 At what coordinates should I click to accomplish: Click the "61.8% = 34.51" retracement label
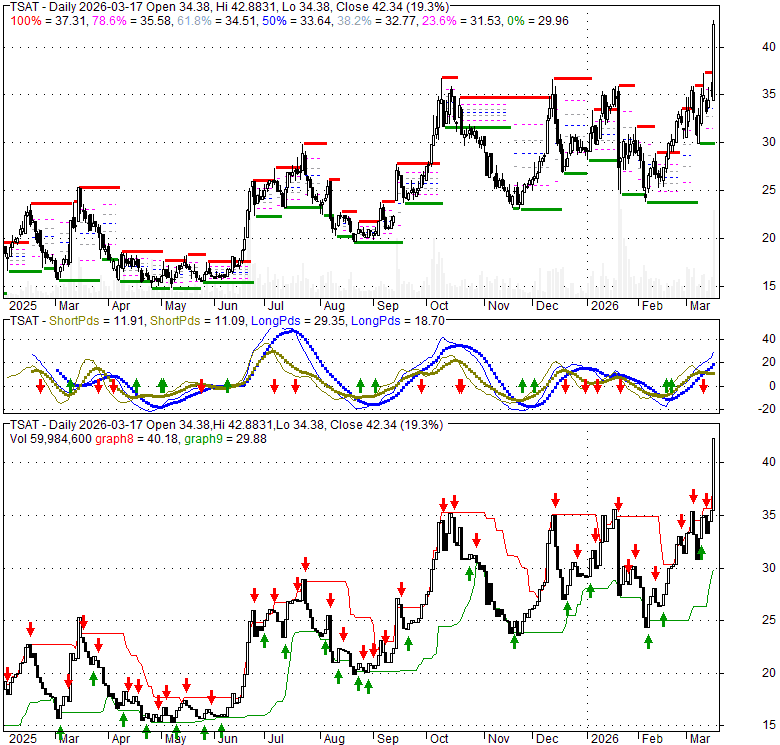pos(217,21)
